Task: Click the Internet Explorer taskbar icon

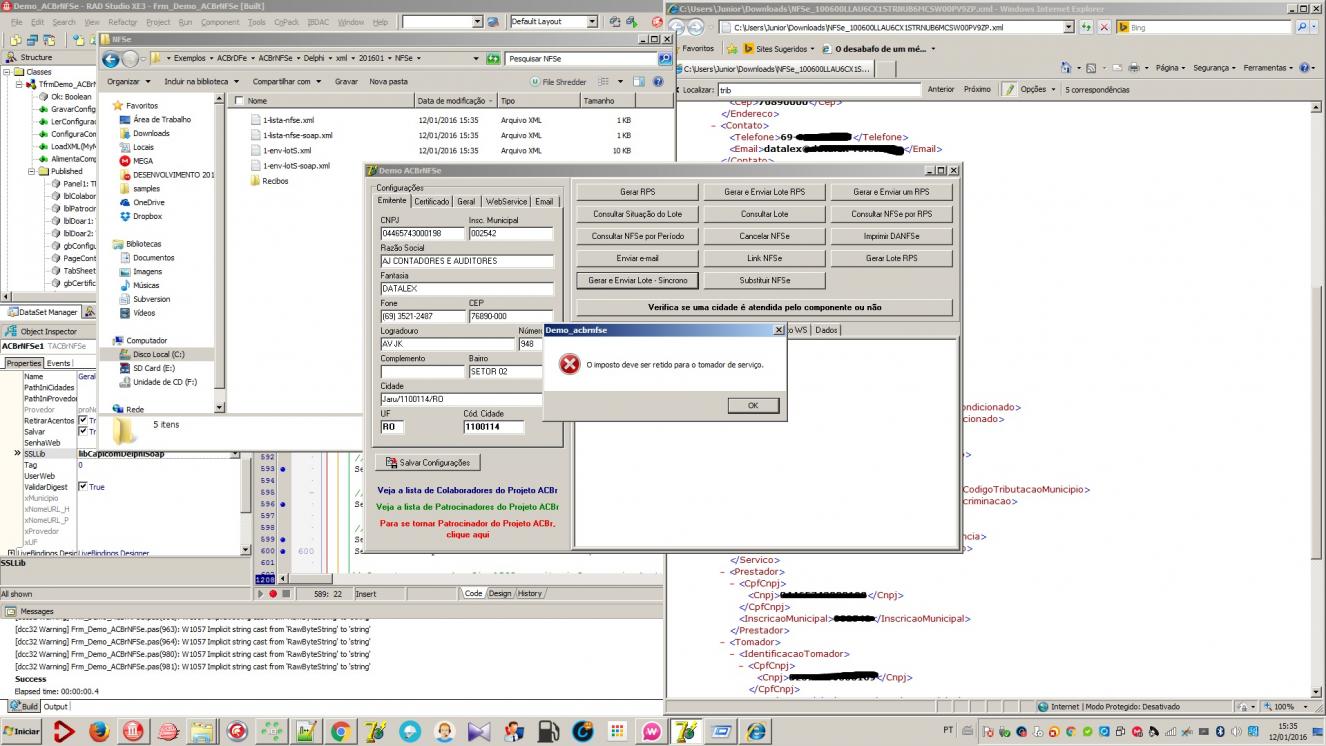Action: tap(755, 731)
